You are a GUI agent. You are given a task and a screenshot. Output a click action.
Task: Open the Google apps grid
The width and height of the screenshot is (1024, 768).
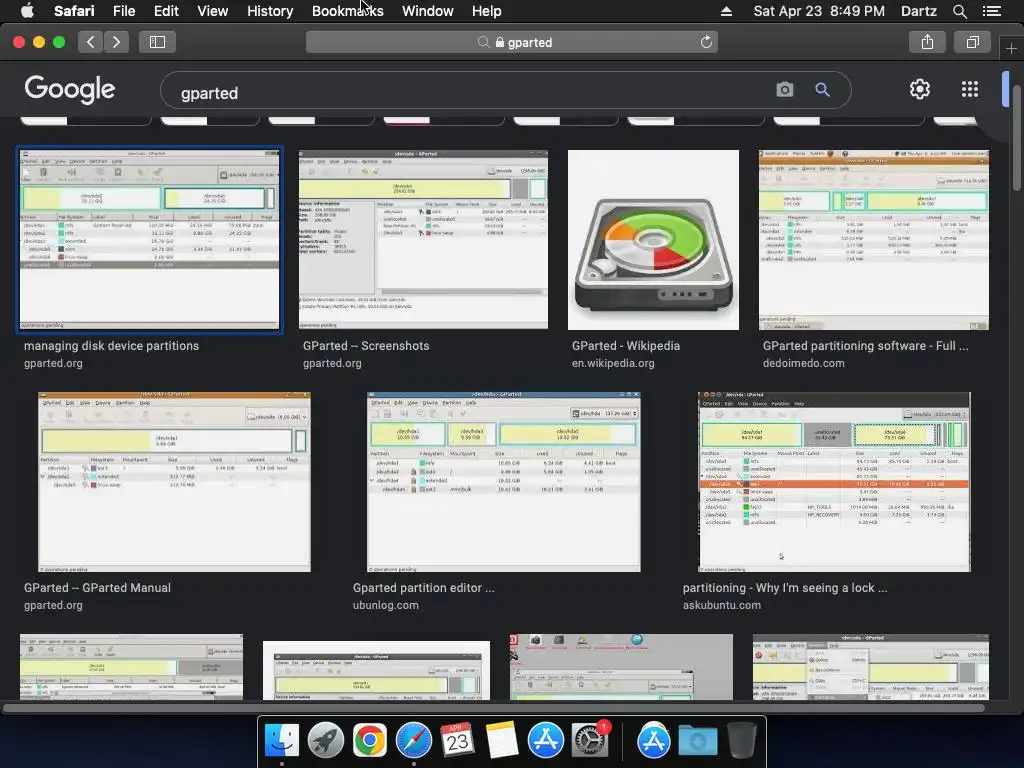coord(970,89)
